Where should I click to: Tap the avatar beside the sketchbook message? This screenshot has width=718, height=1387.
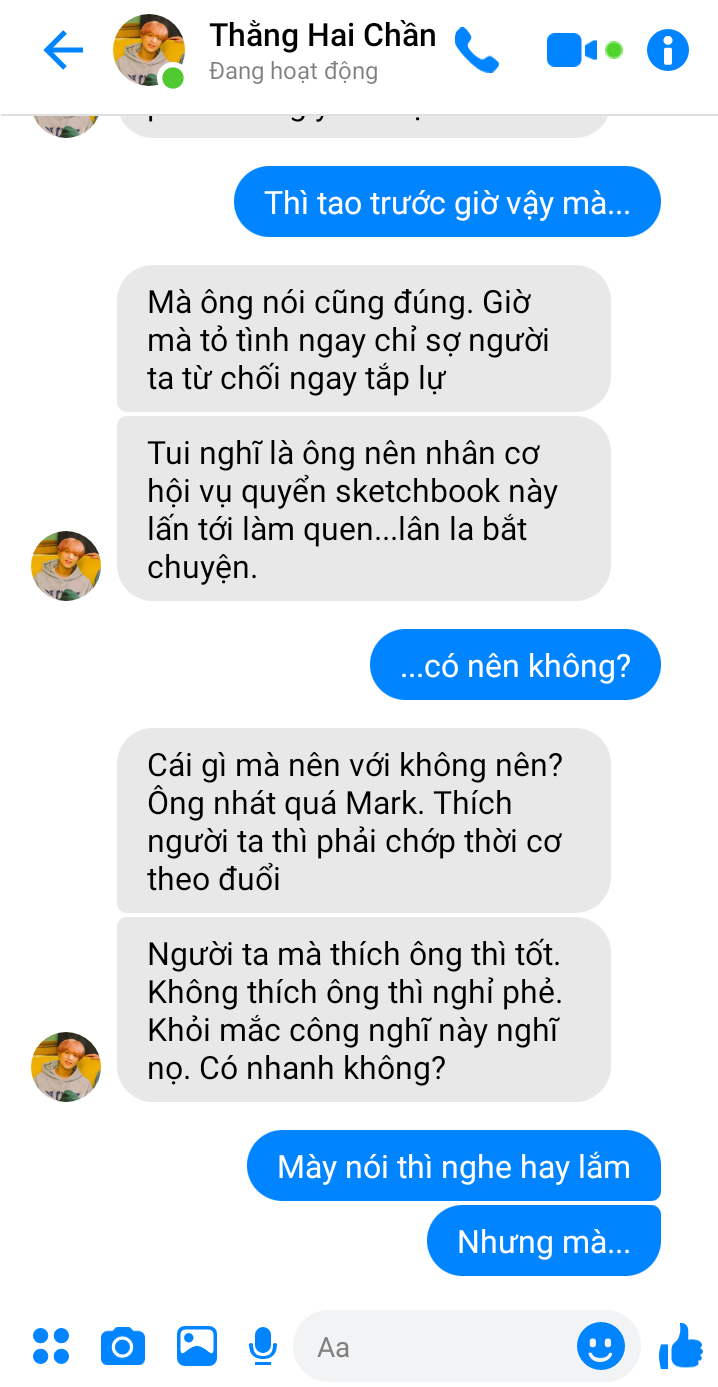coord(66,566)
